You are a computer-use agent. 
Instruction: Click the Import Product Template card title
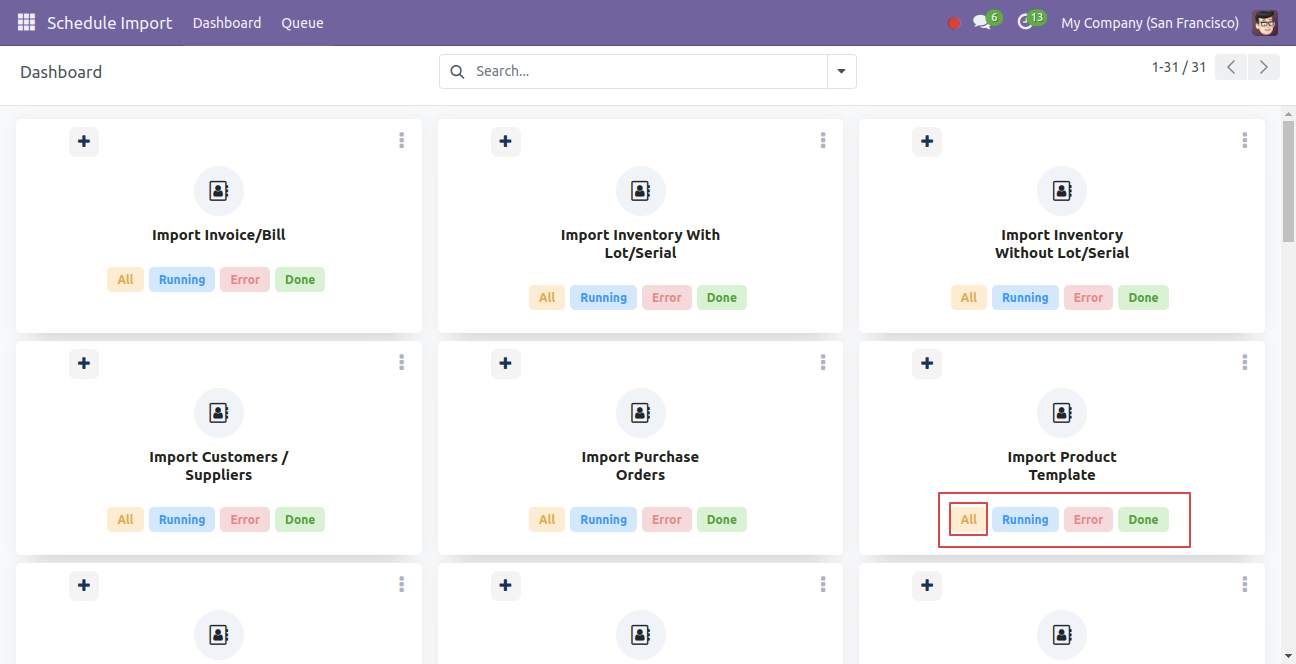(x=1062, y=466)
